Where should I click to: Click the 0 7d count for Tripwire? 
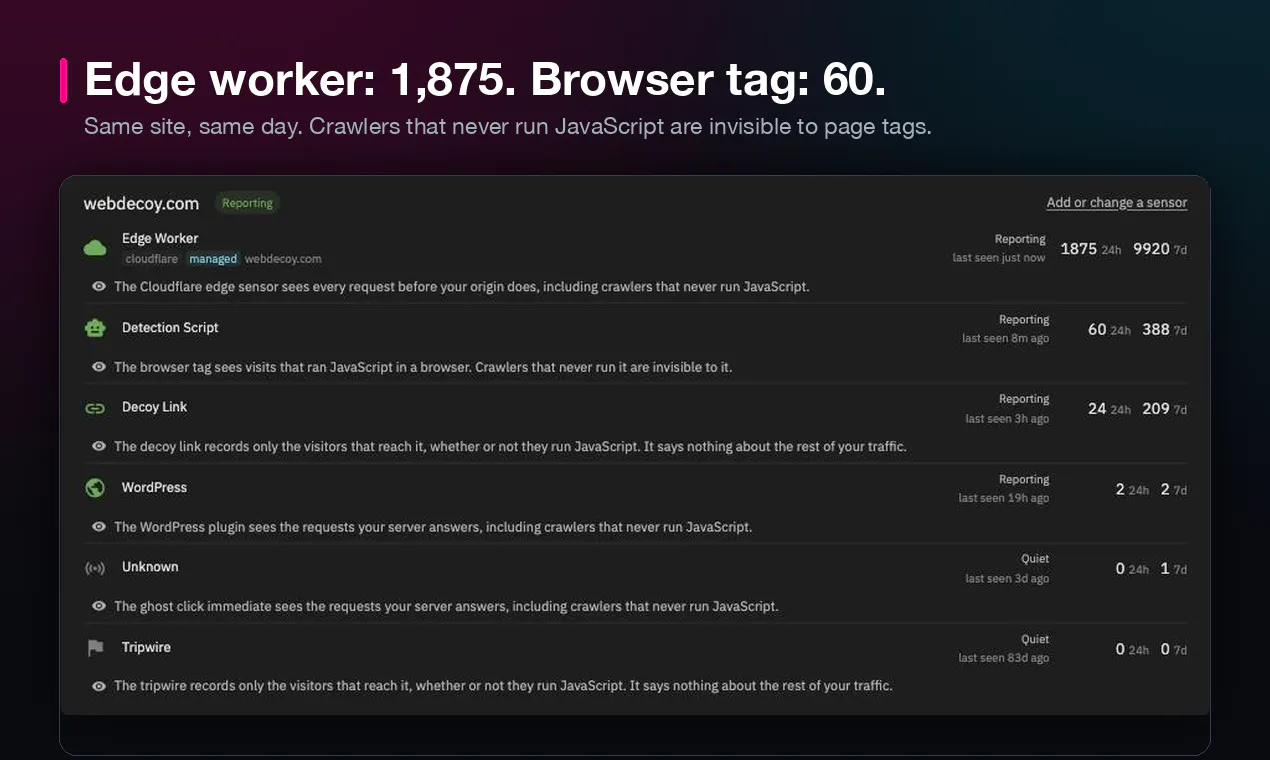click(x=1174, y=649)
